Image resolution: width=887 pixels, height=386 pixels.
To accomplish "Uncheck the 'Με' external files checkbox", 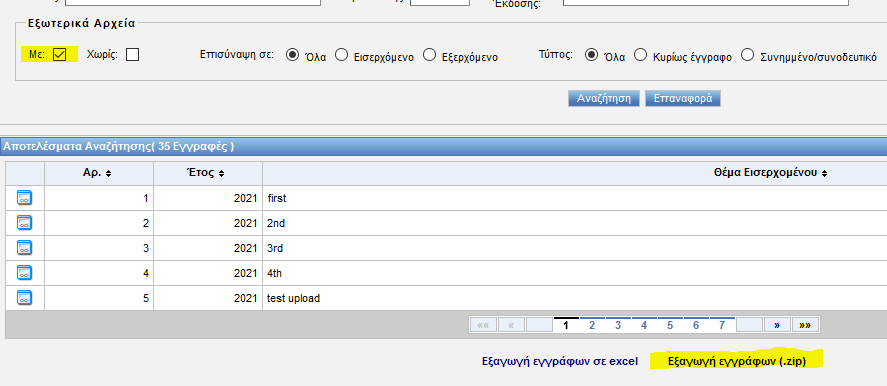I will (x=59, y=54).
